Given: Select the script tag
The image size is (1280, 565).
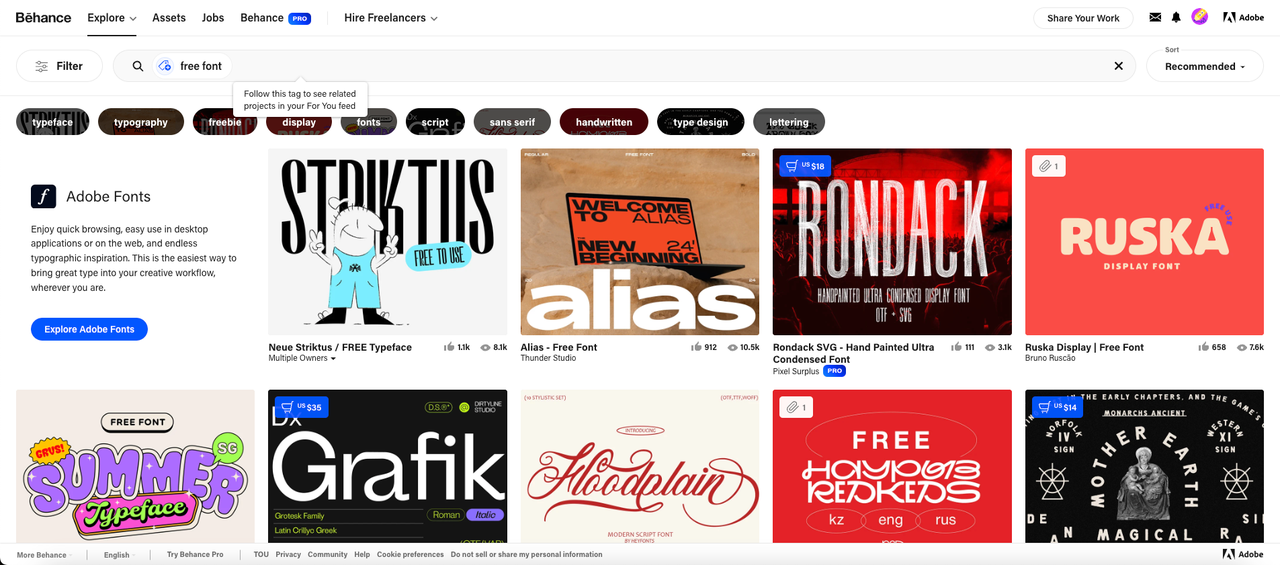Looking at the screenshot, I should pos(435,122).
